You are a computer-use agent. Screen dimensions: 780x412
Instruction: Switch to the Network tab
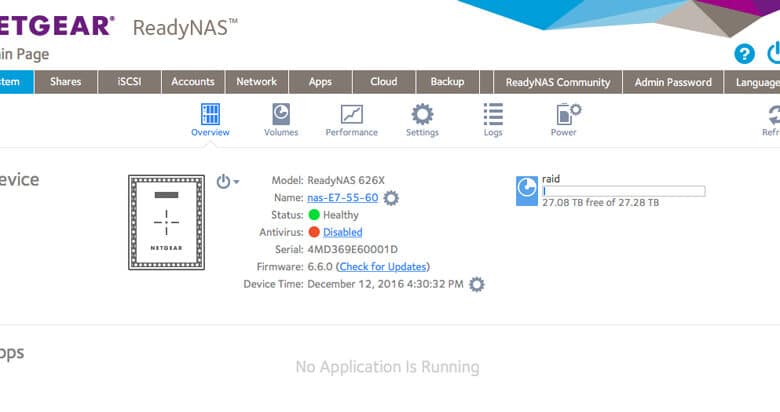(257, 82)
